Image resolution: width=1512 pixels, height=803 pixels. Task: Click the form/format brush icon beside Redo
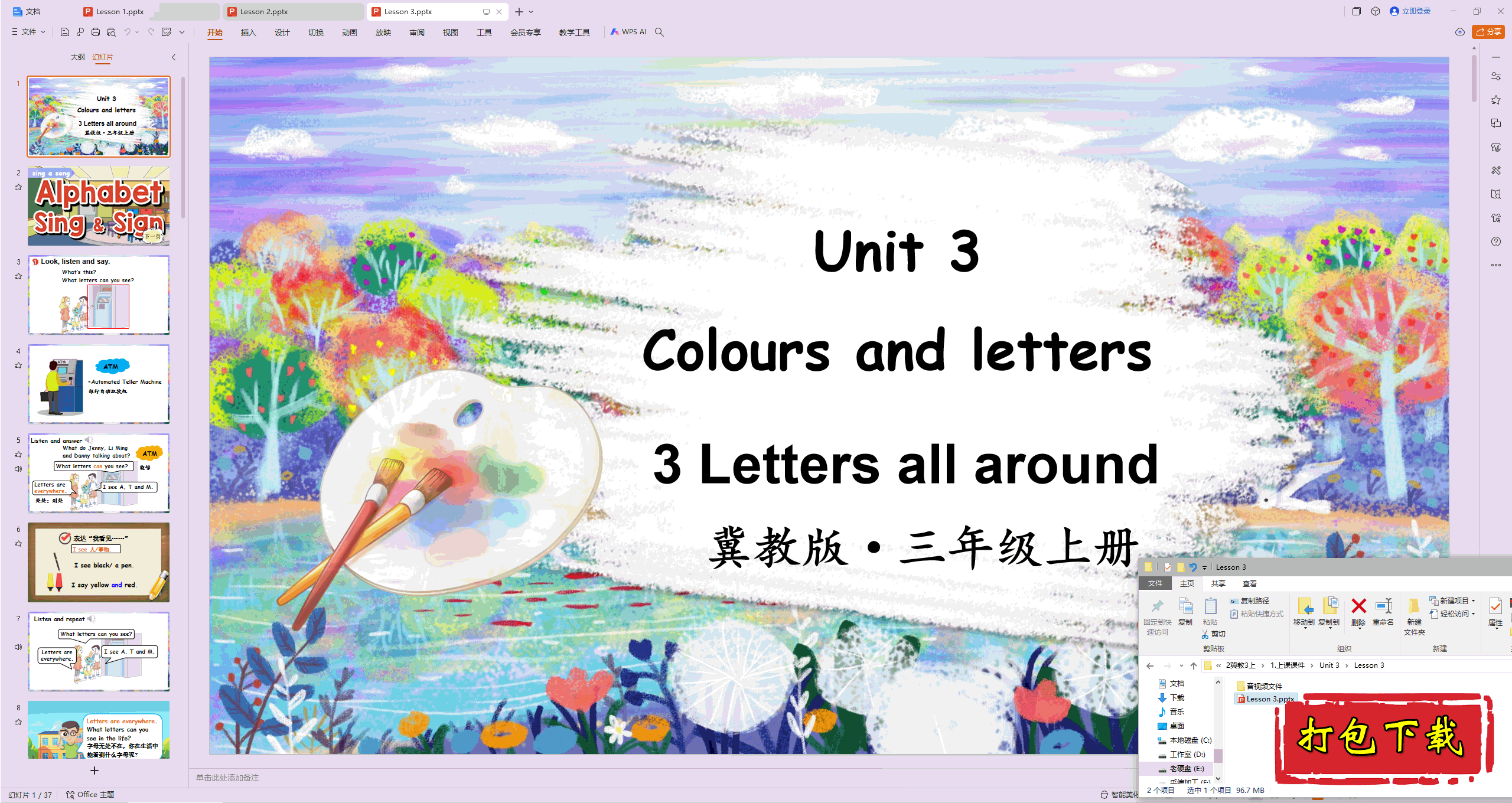(167, 32)
